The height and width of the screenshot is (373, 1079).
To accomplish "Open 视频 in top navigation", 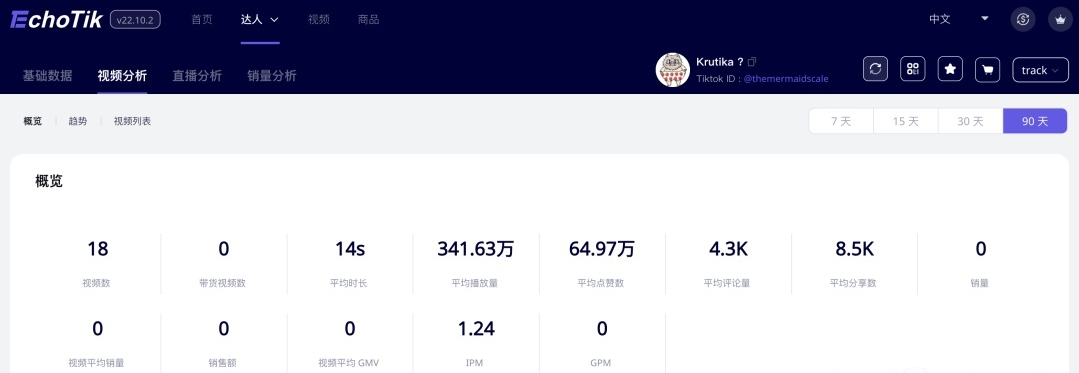I will click(x=319, y=20).
